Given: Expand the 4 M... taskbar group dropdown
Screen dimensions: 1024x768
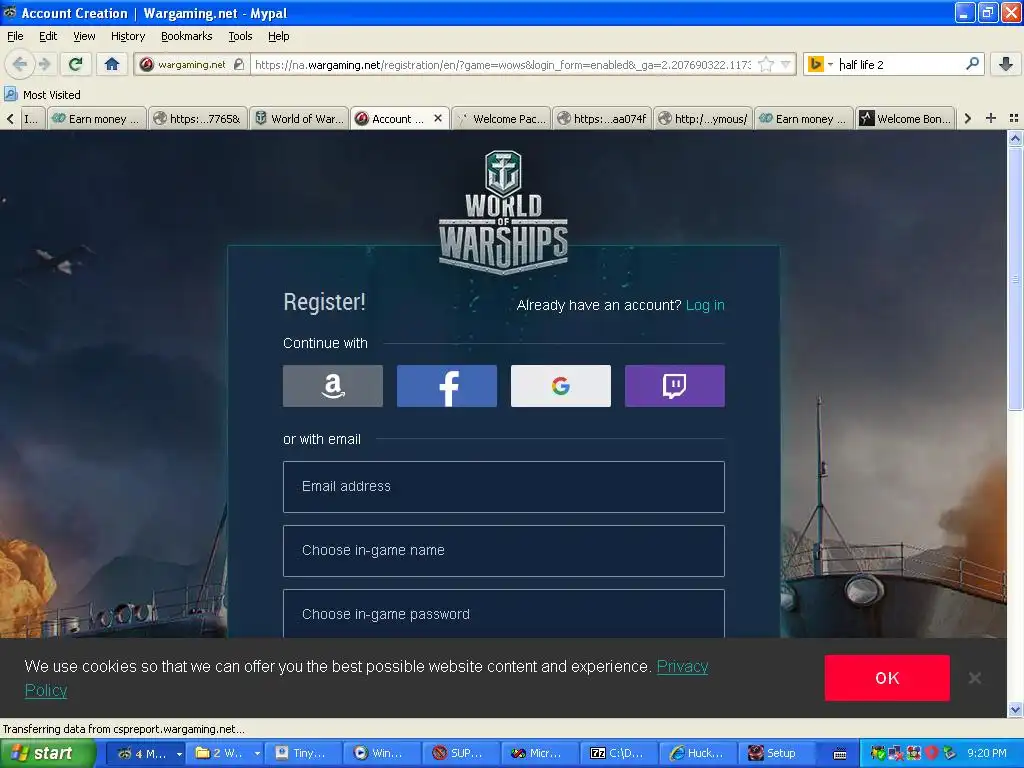Looking at the screenshot, I should [x=179, y=754].
